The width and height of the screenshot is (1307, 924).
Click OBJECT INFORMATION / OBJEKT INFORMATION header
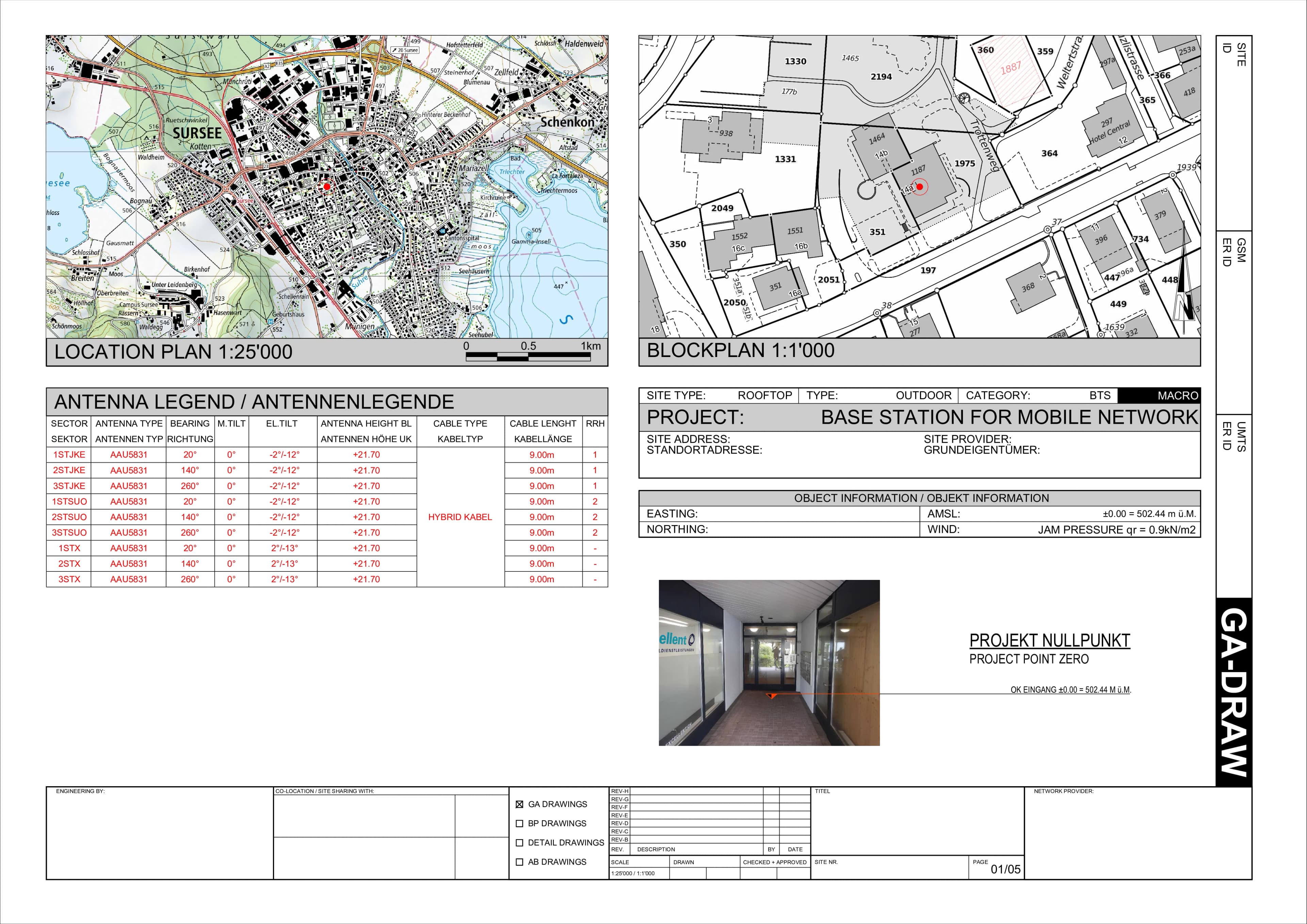pos(921,498)
